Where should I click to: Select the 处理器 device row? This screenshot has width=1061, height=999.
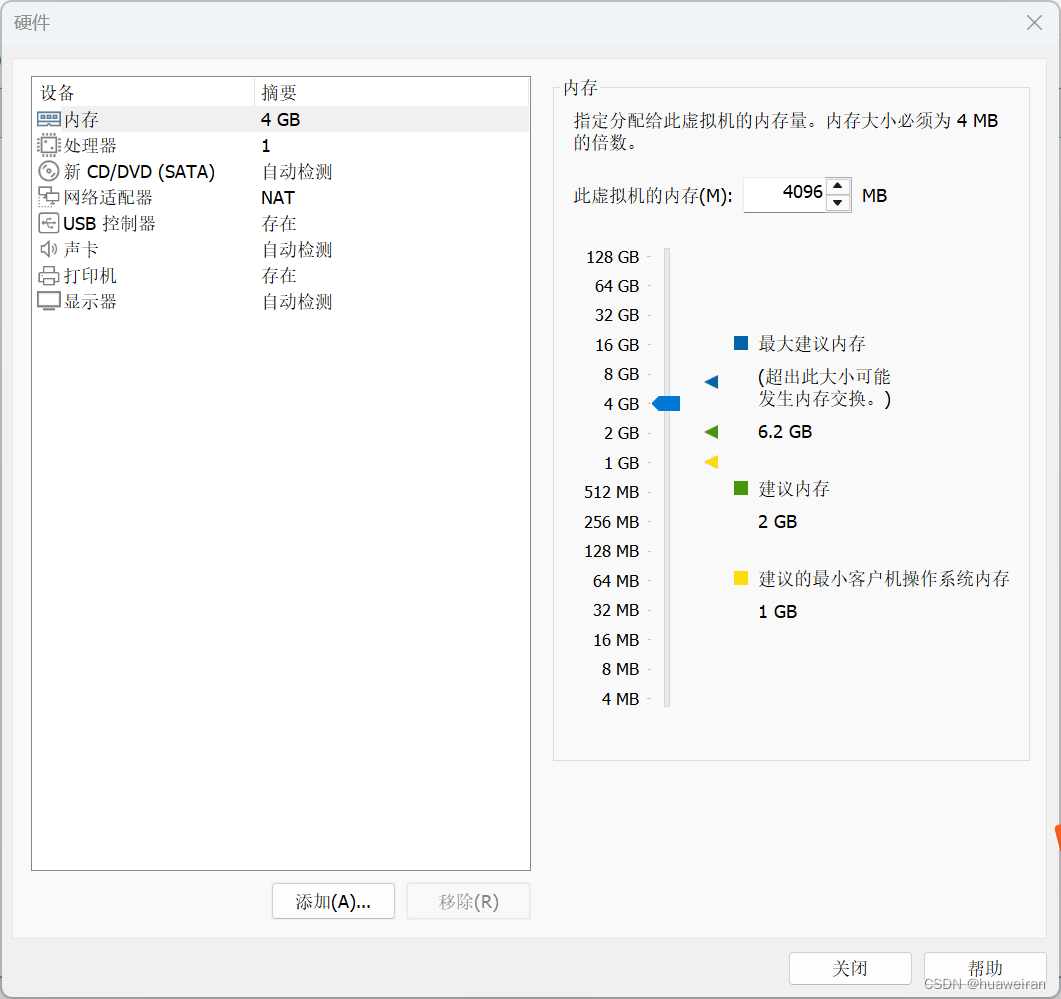(281, 145)
